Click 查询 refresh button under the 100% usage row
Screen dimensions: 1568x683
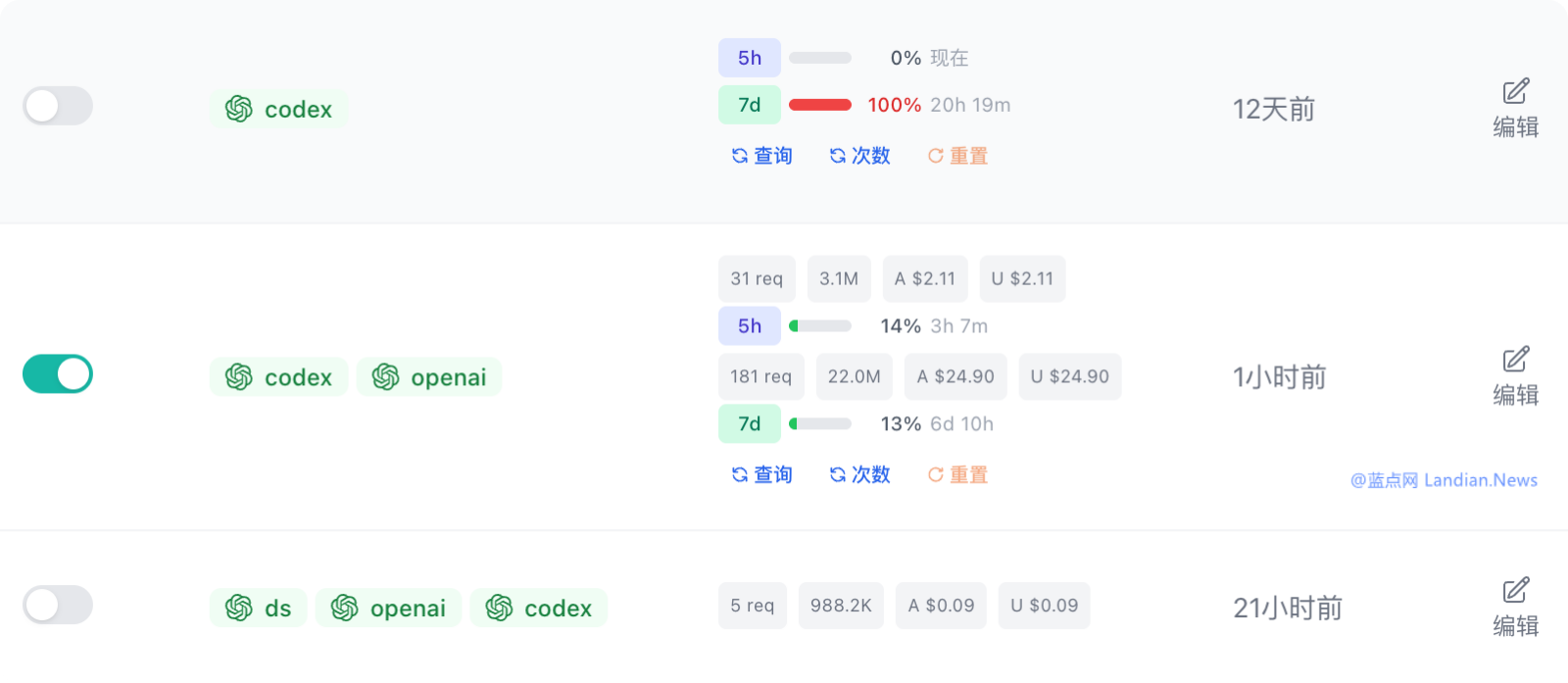(761, 156)
